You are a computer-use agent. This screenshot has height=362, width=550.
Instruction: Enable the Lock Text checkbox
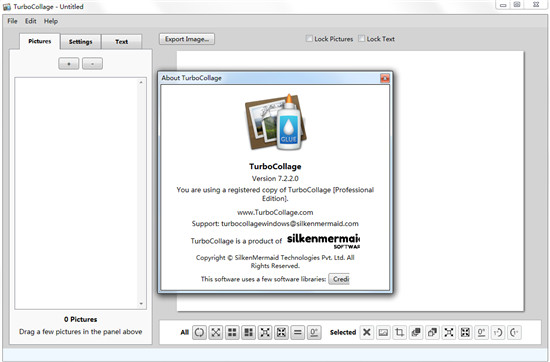pos(361,39)
